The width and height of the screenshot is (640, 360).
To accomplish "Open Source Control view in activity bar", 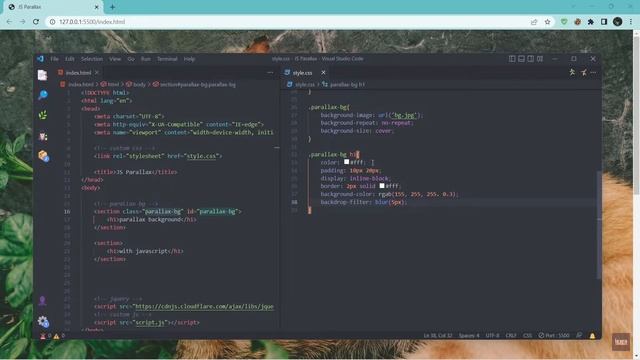I will (x=42, y=115).
